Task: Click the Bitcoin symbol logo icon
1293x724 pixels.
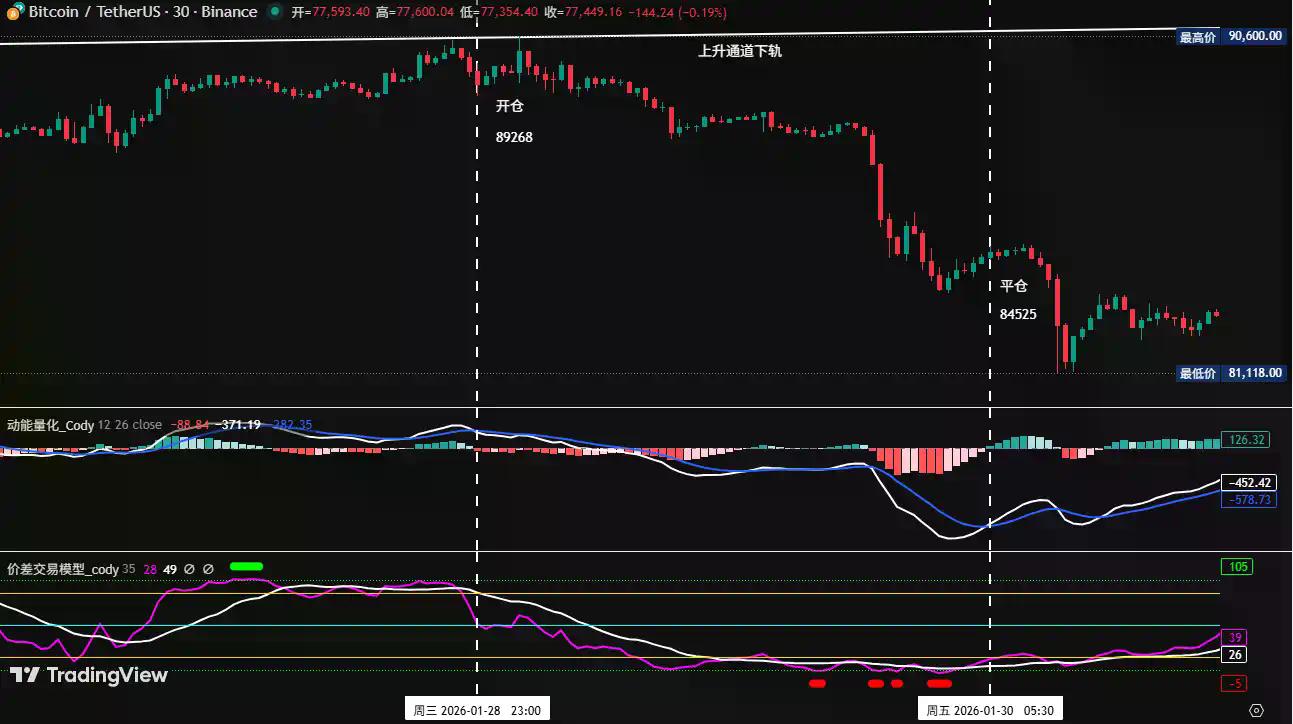Action: [x=14, y=13]
